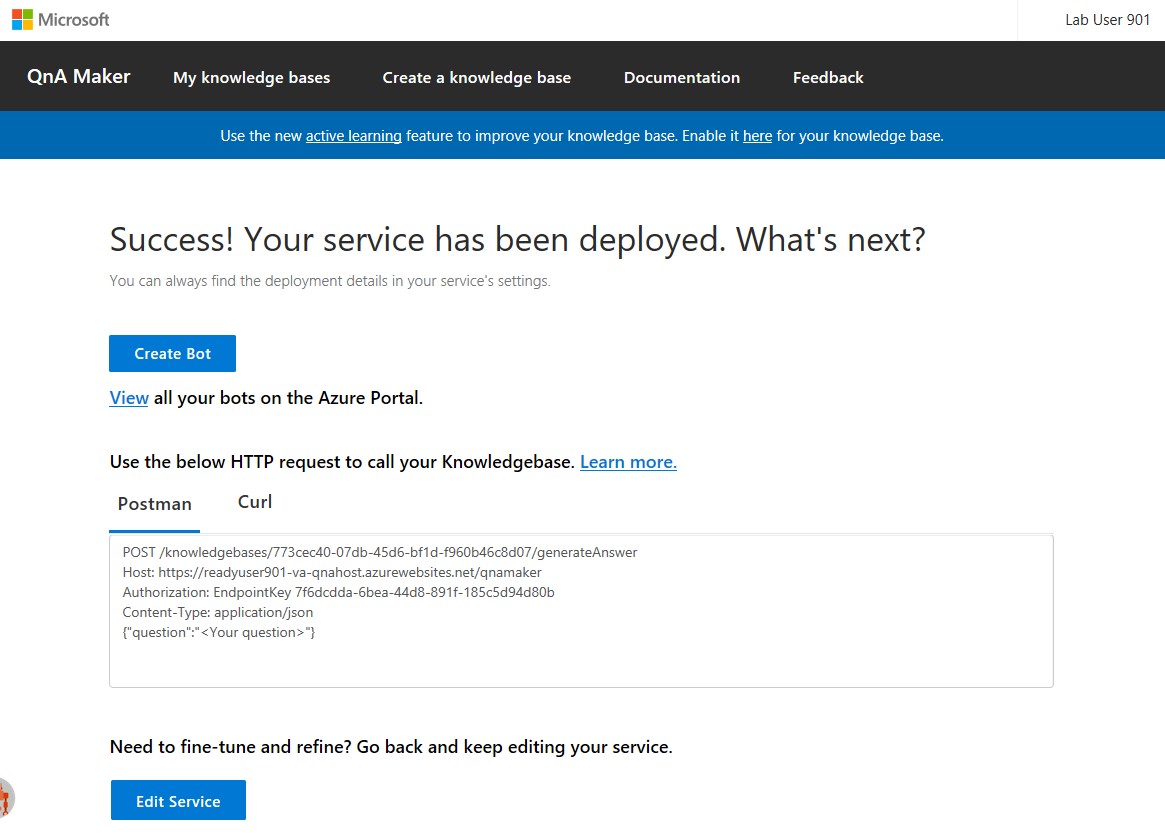Open the QnA Maker home link
This screenshot has height=833, width=1165.
79,77
